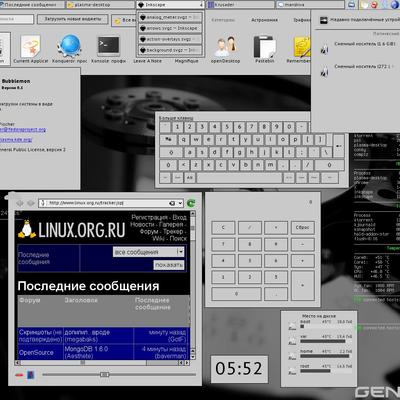This screenshot has height=400, width=400.
Task: Select the openDesktop widget icon
Action: coord(225,47)
